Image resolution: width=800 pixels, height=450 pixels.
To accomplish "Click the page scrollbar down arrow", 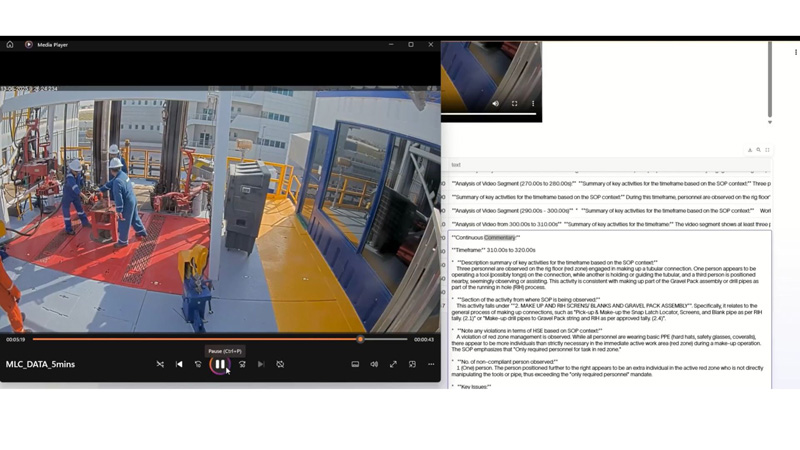I will 770,122.
